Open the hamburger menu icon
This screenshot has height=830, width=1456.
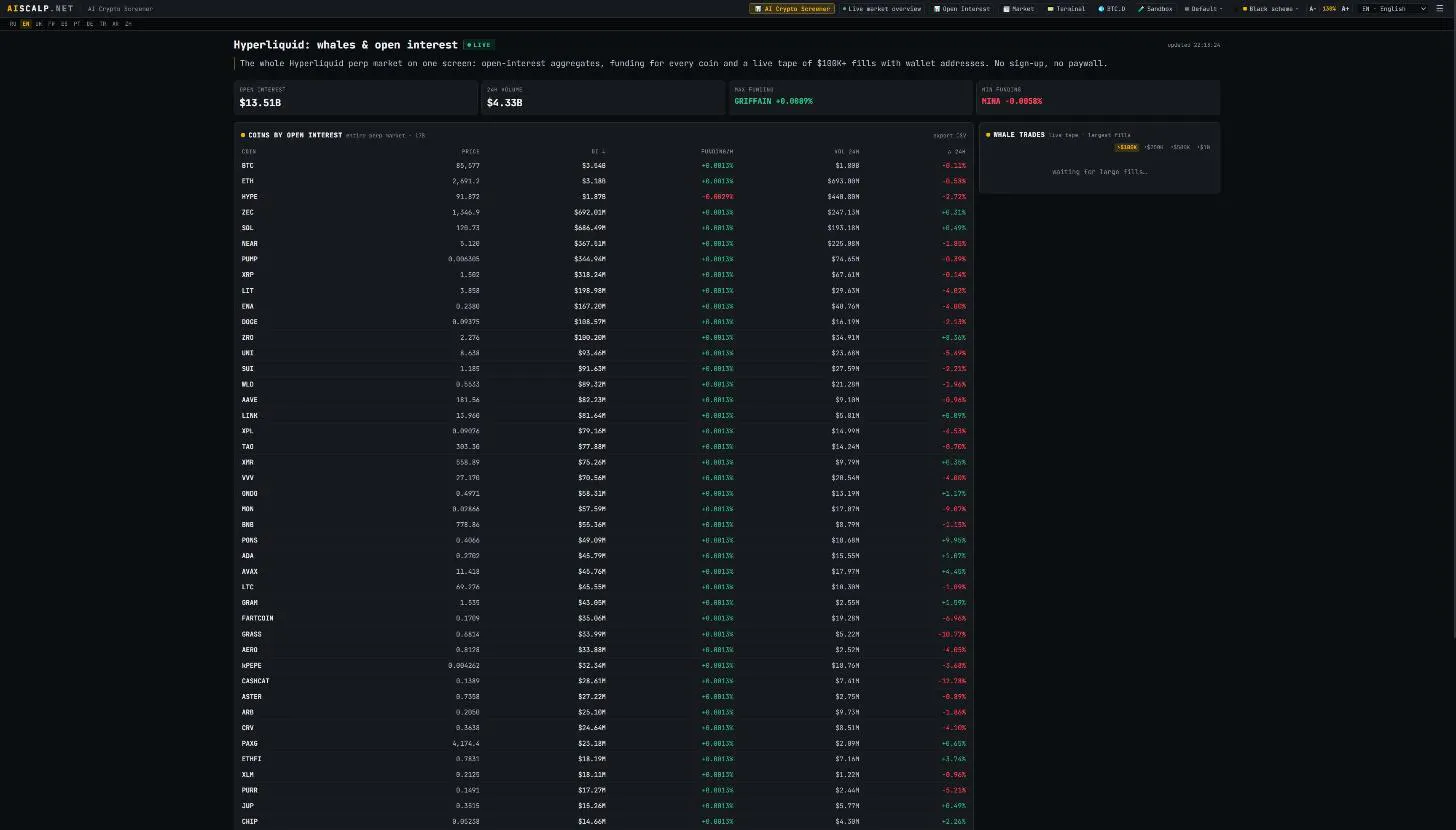[x=1439, y=8]
